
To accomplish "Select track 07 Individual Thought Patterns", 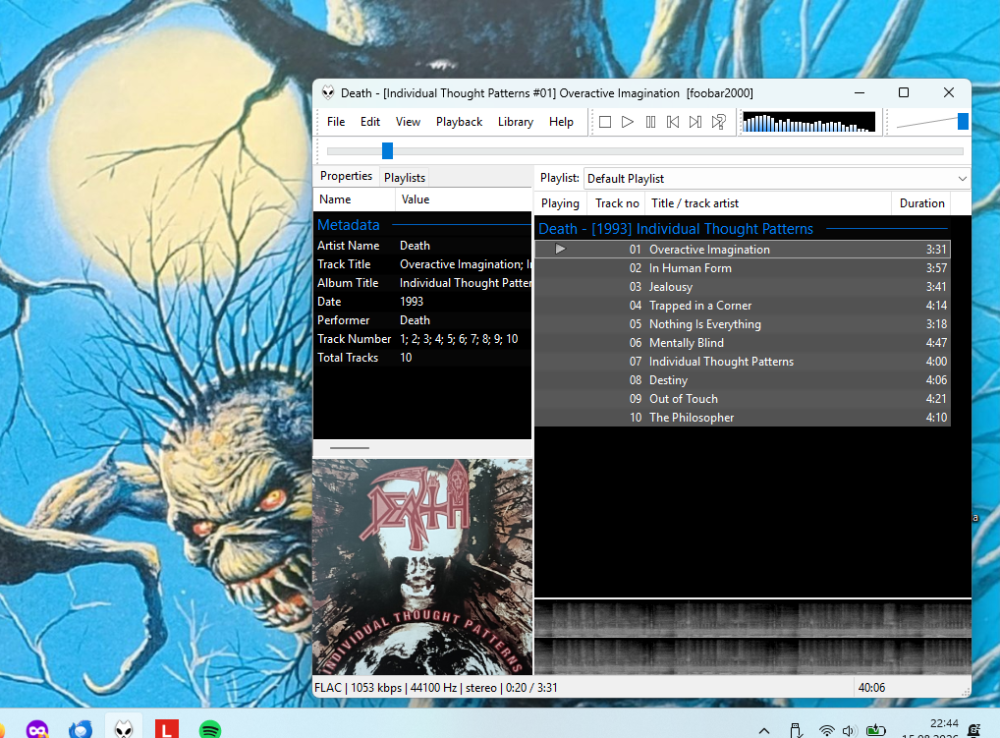I will [742, 362].
